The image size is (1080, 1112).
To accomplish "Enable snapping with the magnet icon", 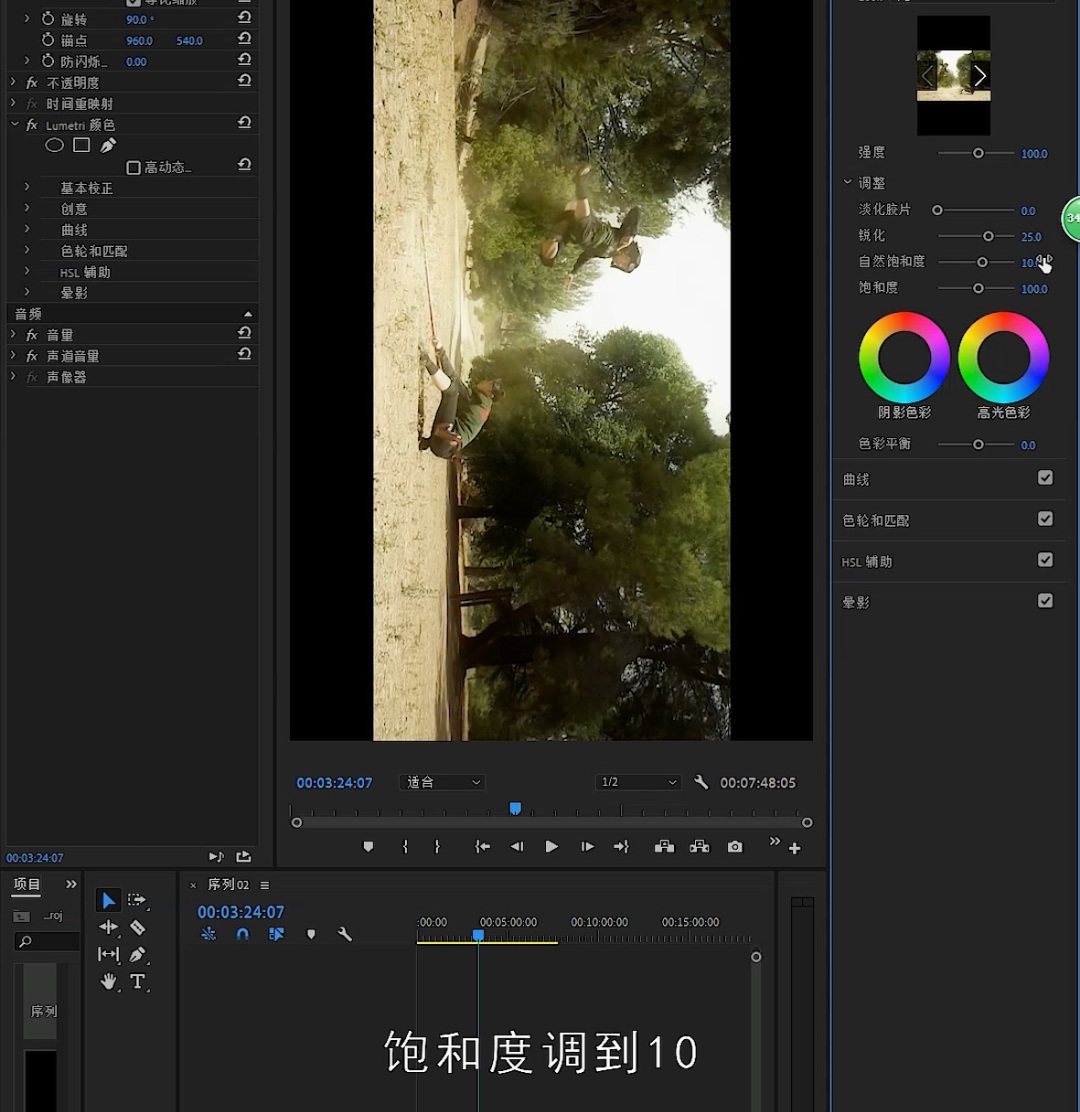I will pos(242,934).
